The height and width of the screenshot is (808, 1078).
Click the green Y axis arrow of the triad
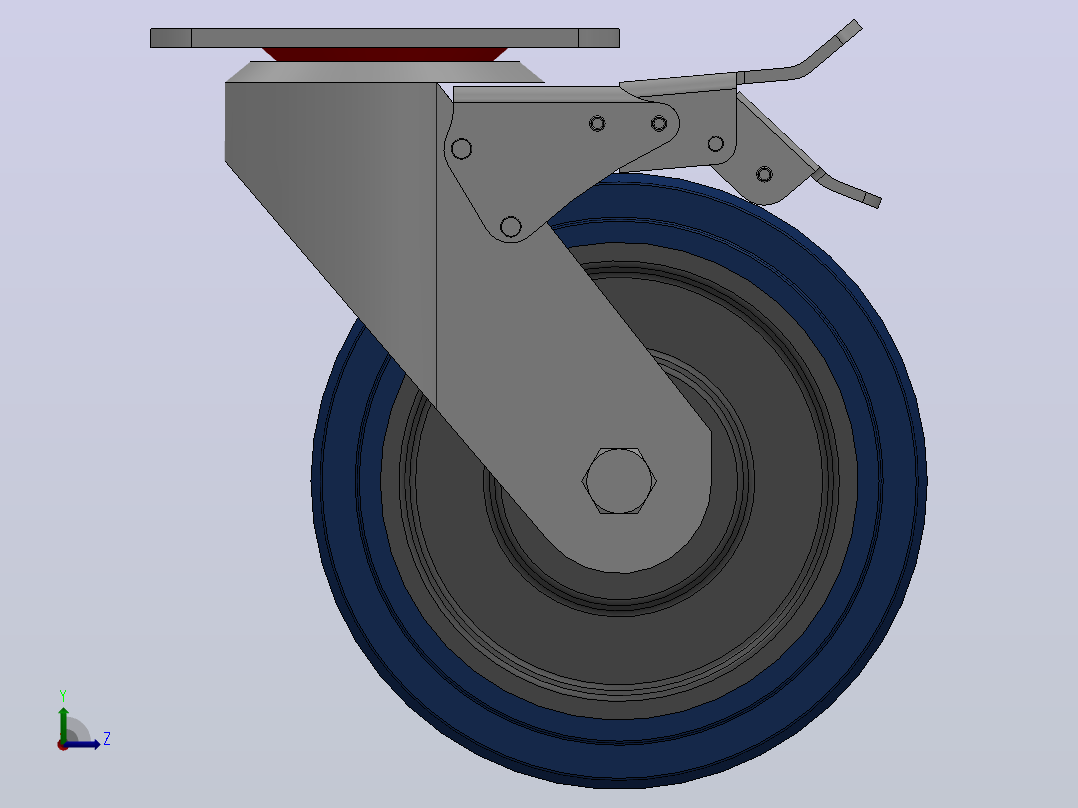[x=63, y=723]
